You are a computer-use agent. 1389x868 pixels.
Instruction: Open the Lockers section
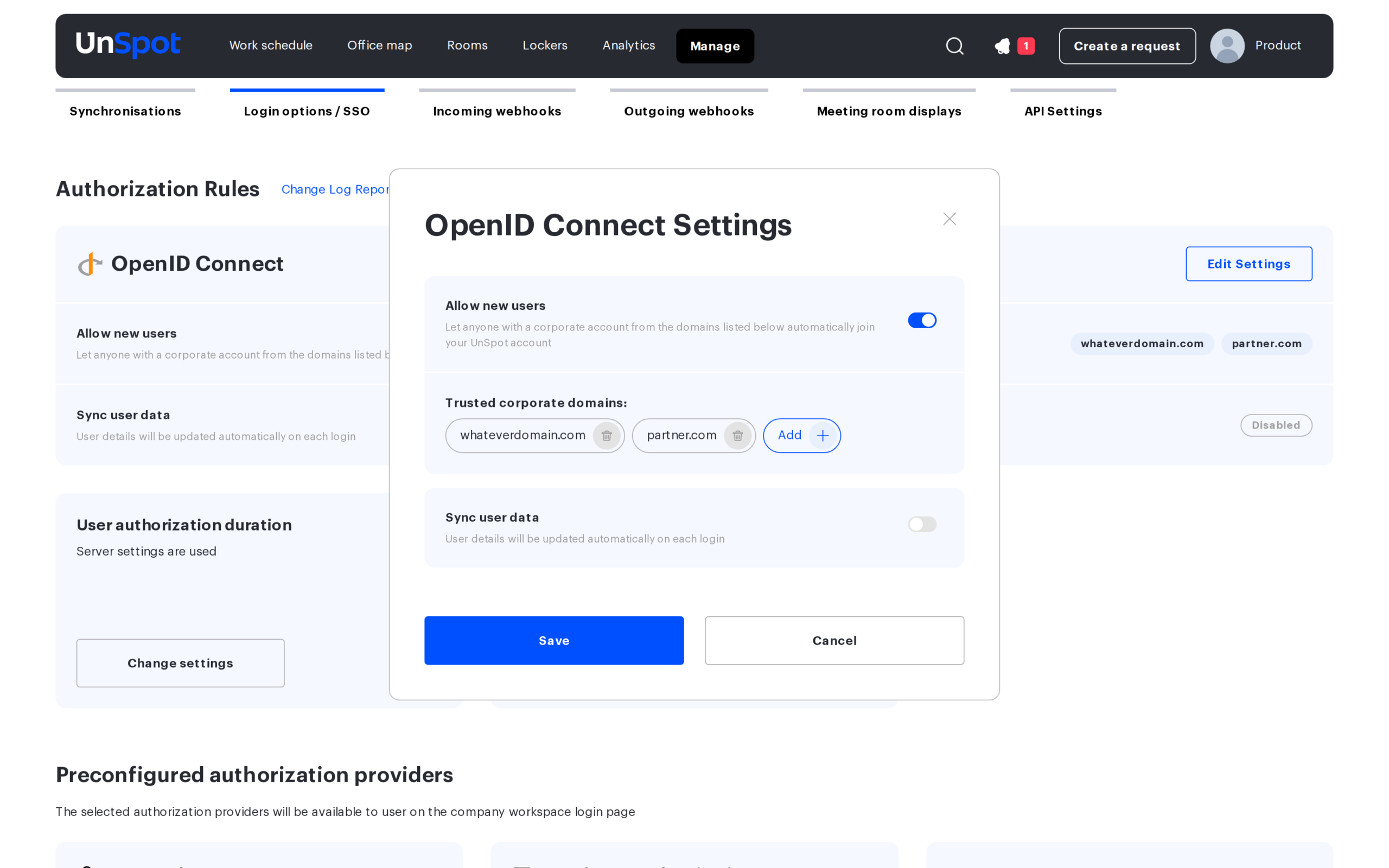pos(545,46)
